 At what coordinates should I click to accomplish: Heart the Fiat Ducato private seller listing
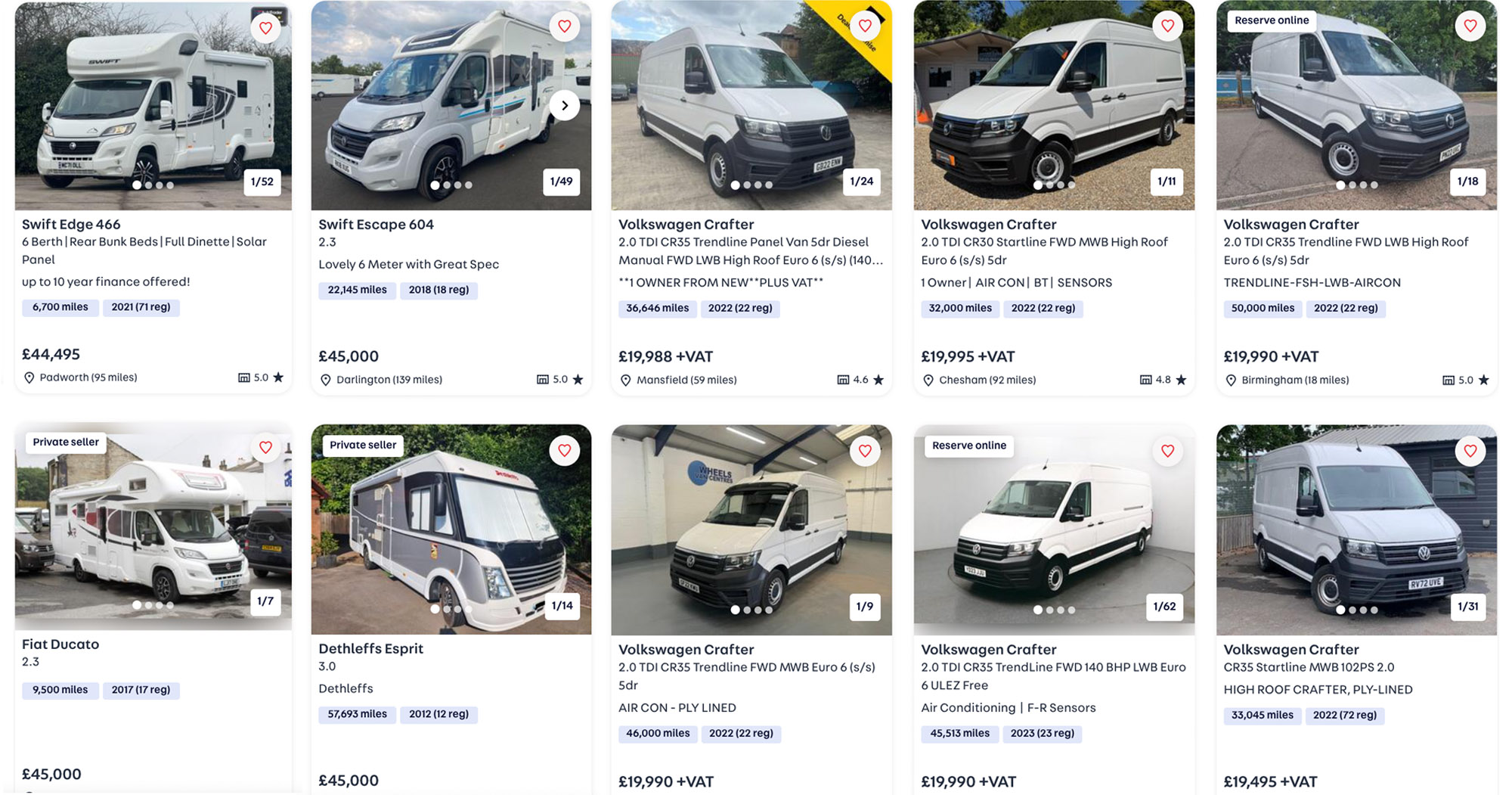[265, 448]
